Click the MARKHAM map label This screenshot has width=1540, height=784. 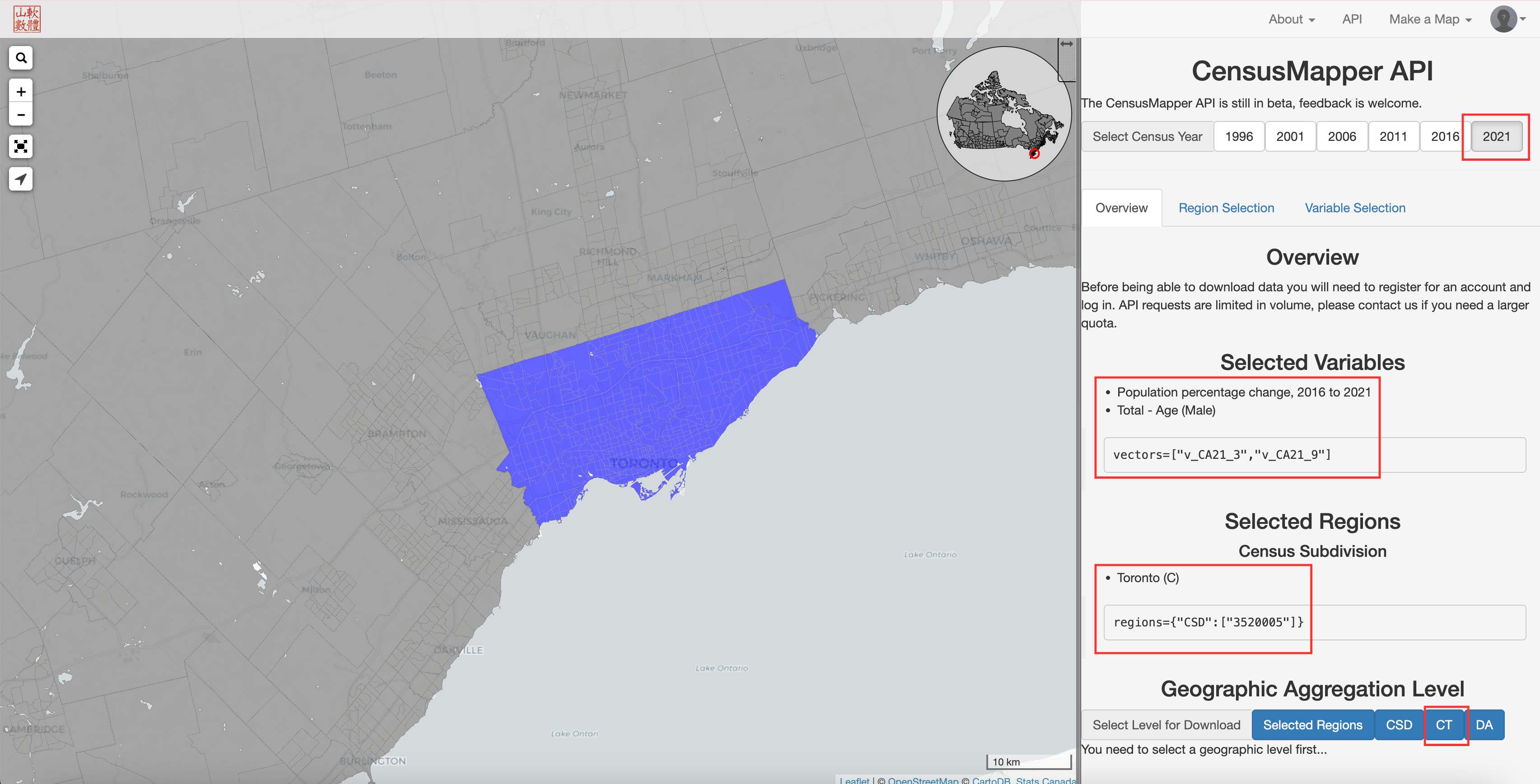(x=674, y=278)
